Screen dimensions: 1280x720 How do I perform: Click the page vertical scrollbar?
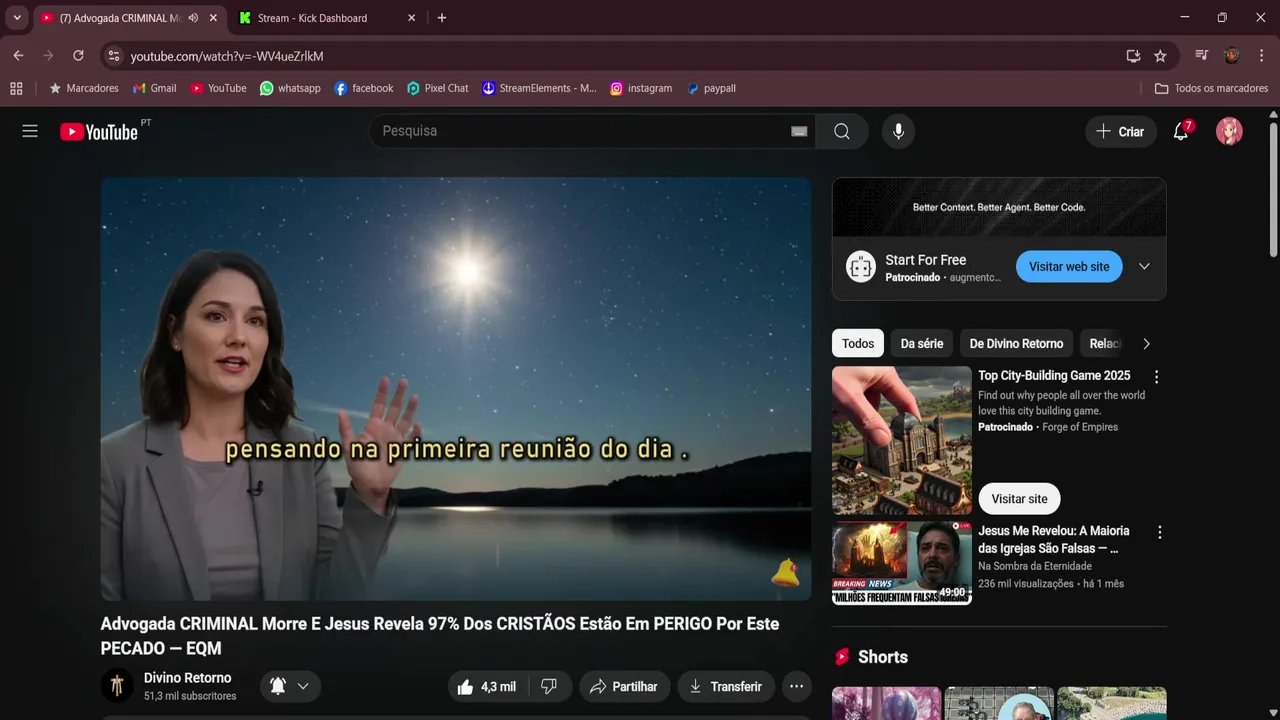(x=1273, y=190)
